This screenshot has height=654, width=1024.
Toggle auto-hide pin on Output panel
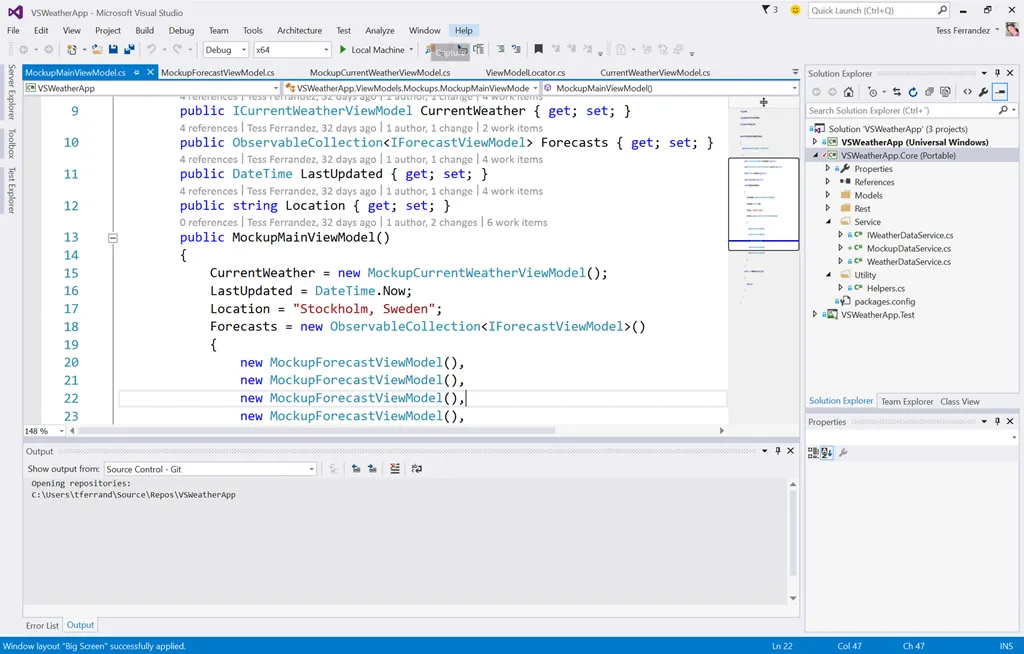(778, 451)
